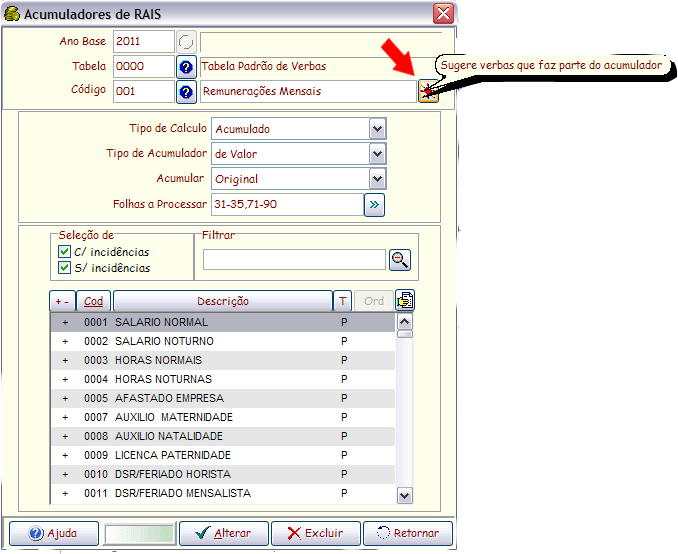678x554 pixels.
Task: Select row 0009 LICENCA PATERNIDADE
Action: point(223,455)
